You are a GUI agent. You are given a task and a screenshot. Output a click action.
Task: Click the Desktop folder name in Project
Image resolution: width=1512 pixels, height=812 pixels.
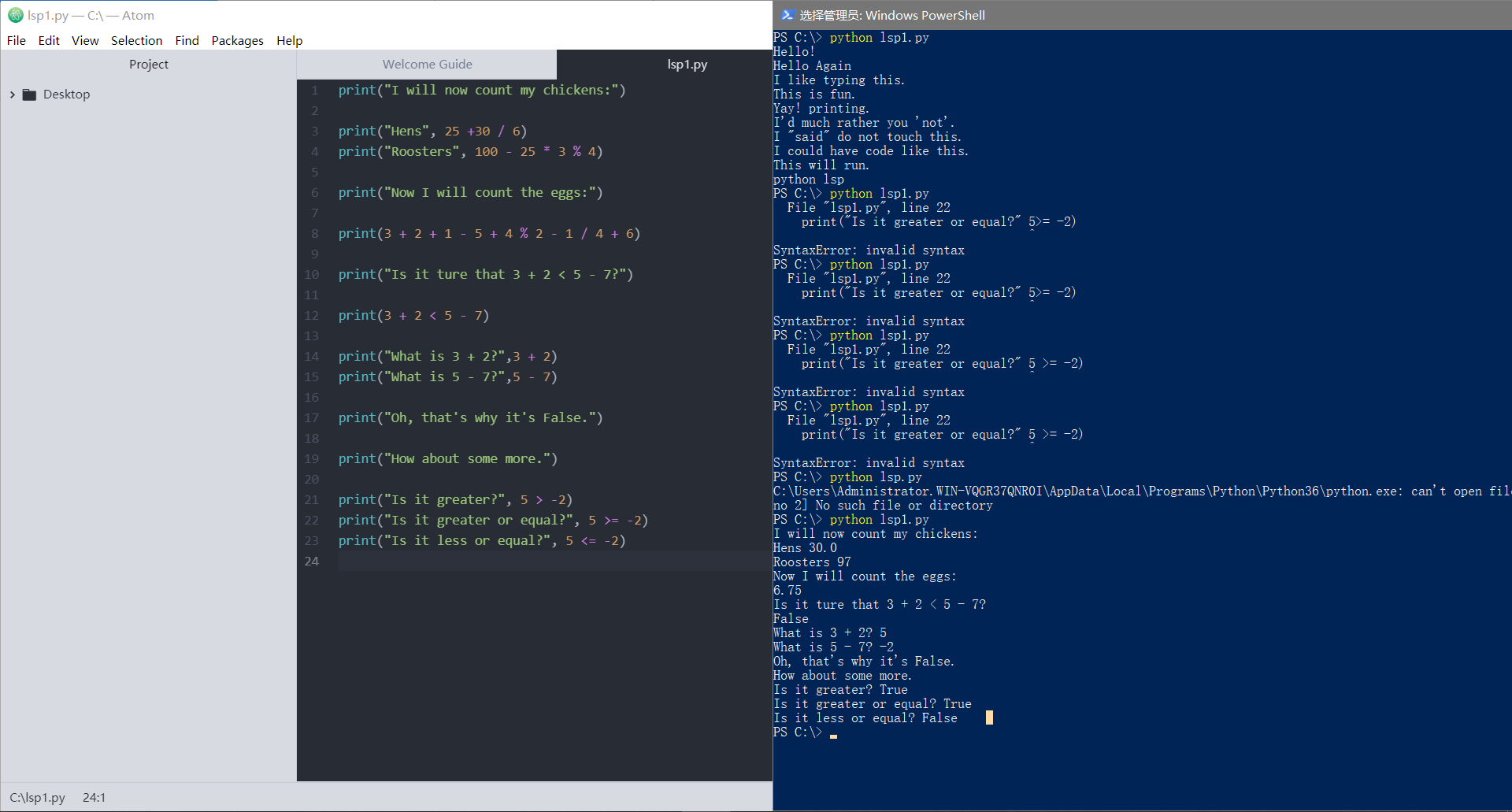66,95
